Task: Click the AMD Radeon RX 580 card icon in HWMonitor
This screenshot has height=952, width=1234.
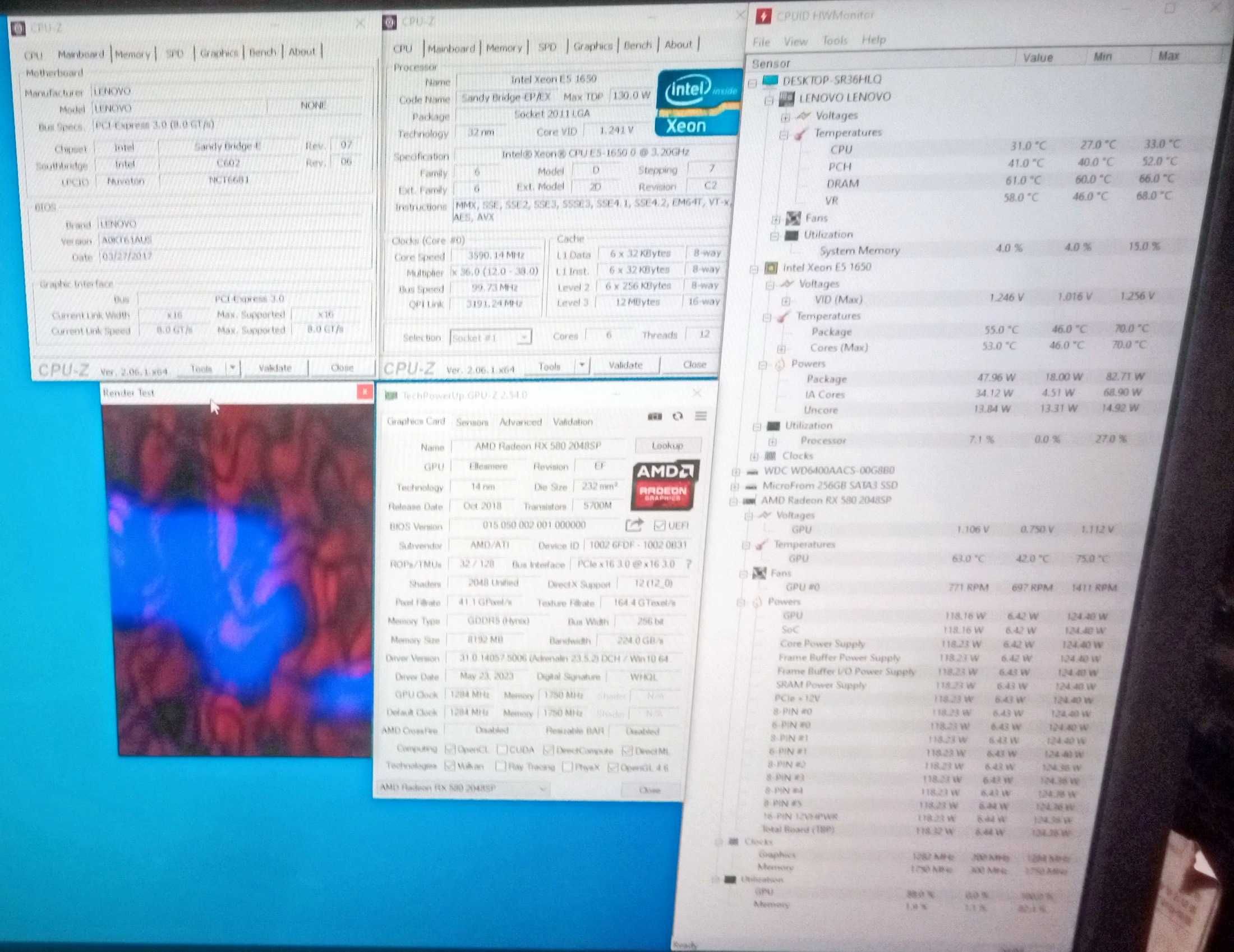Action: (749, 500)
